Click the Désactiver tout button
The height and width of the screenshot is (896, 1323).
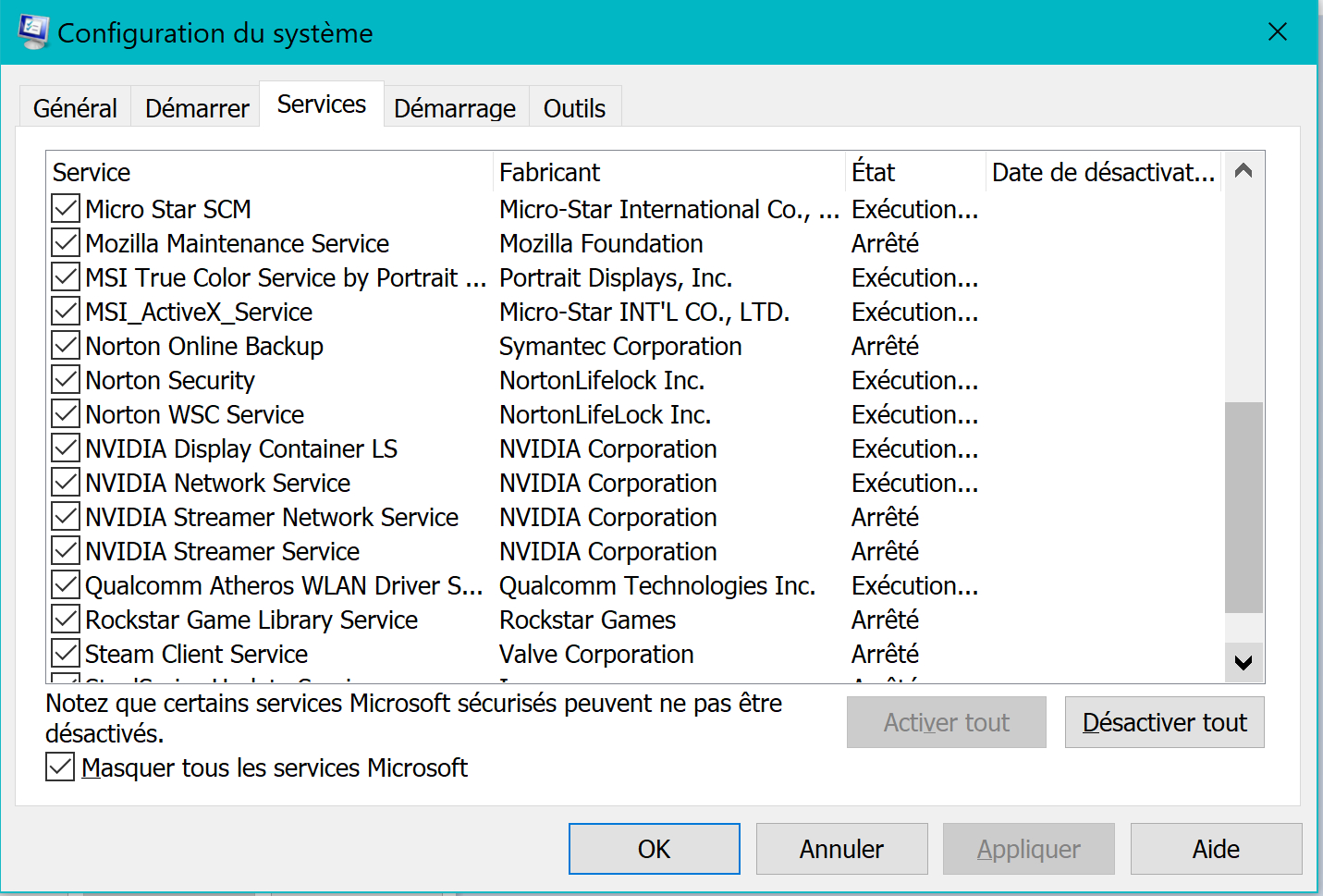pos(1164,722)
